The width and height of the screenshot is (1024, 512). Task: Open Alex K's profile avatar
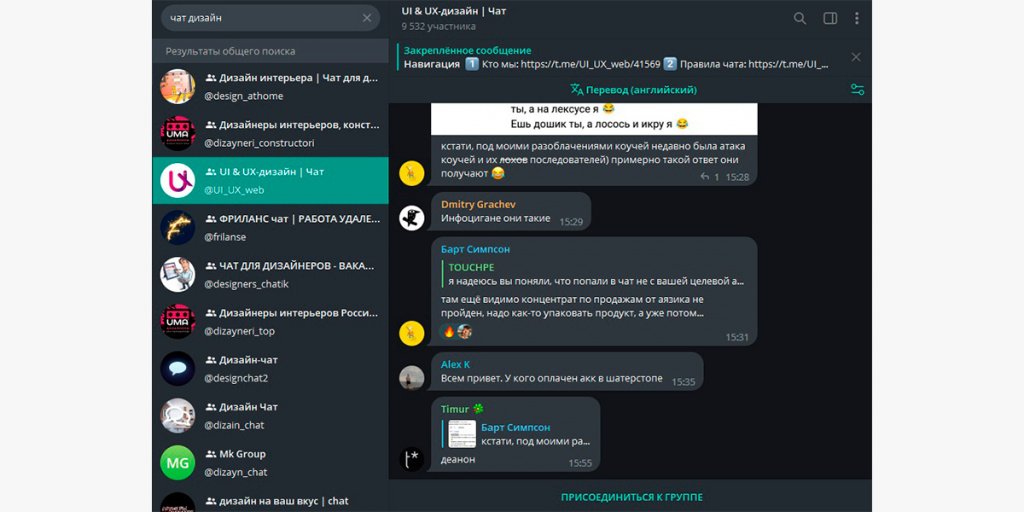point(411,377)
